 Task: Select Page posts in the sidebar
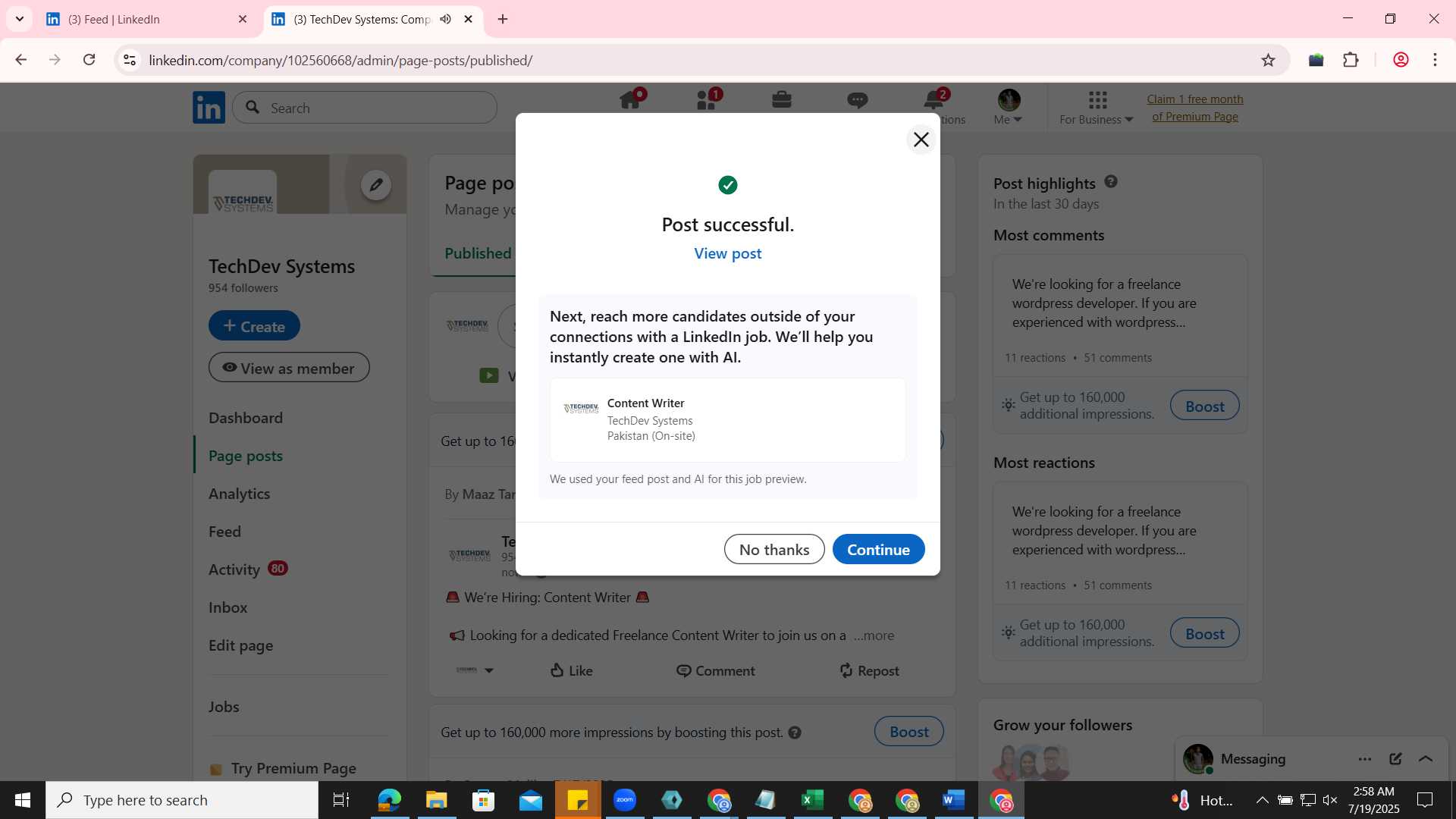coord(246,456)
